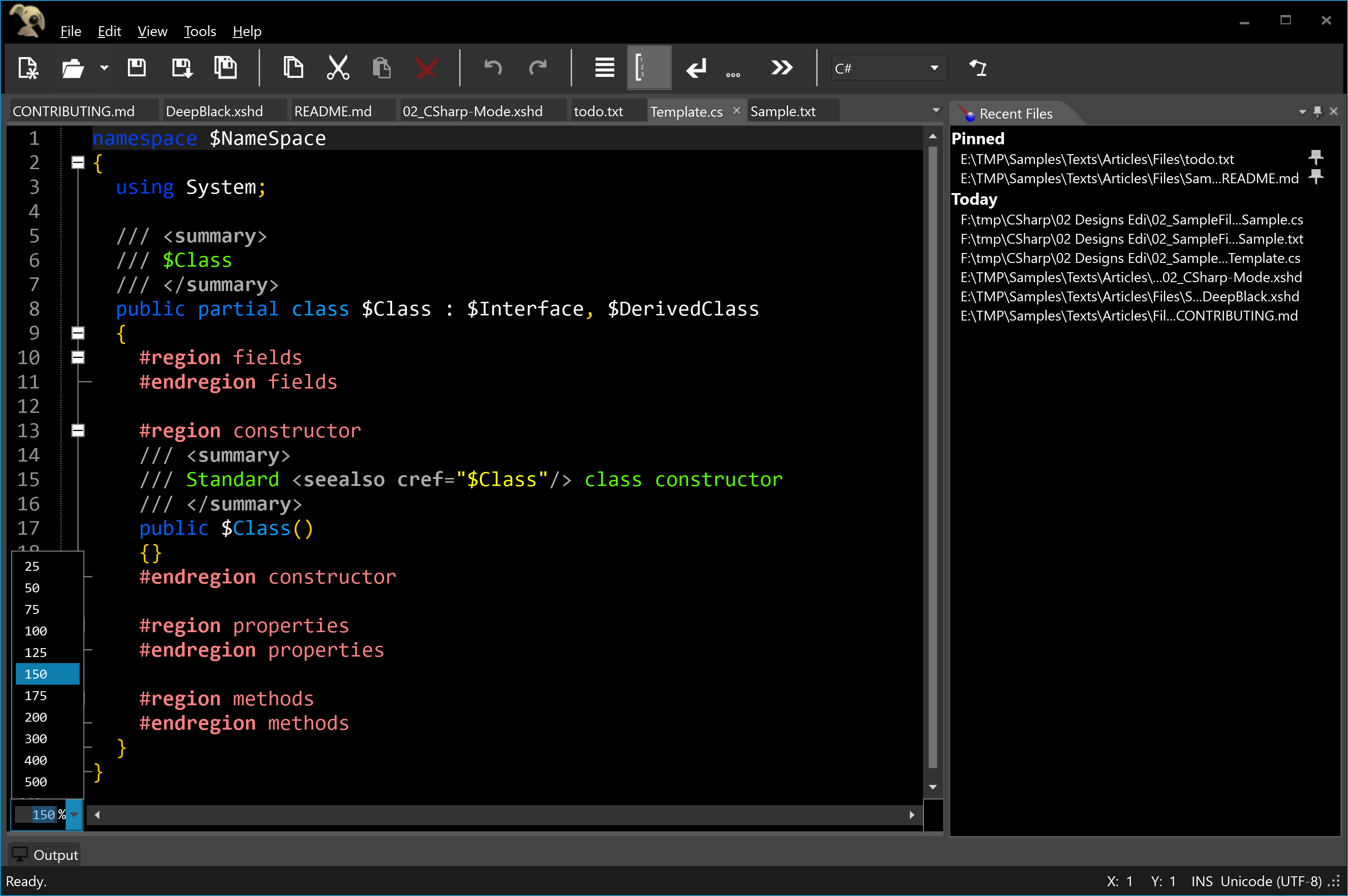
Task: Open recent file S...DeepBlack.xshd
Action: [1130, 297]
